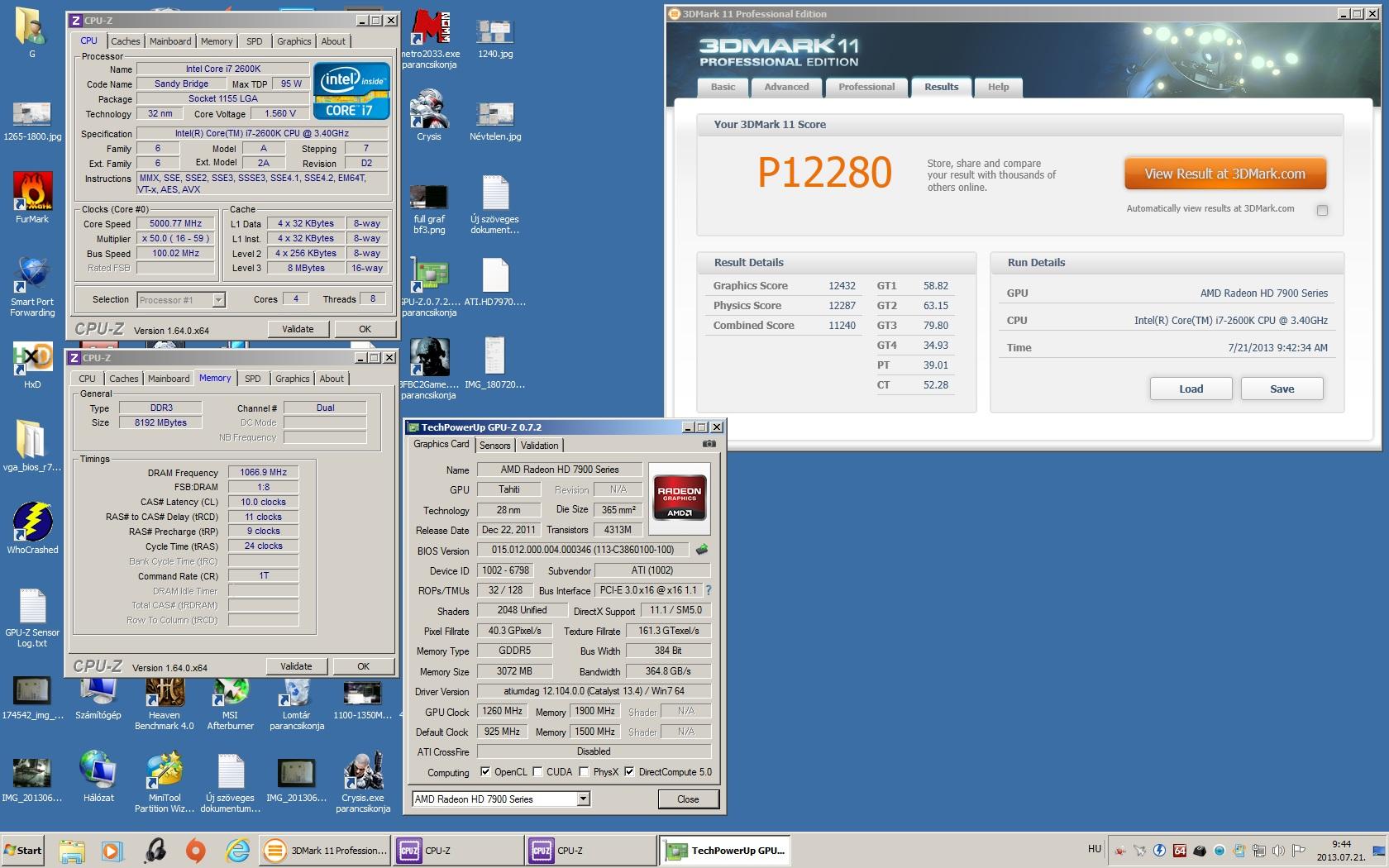Expand the AMD Radeon HD 7900 Series dropdown
The height and width of the screenshot is (868, 1389).
pyautogui.click(x=583, y=799)
